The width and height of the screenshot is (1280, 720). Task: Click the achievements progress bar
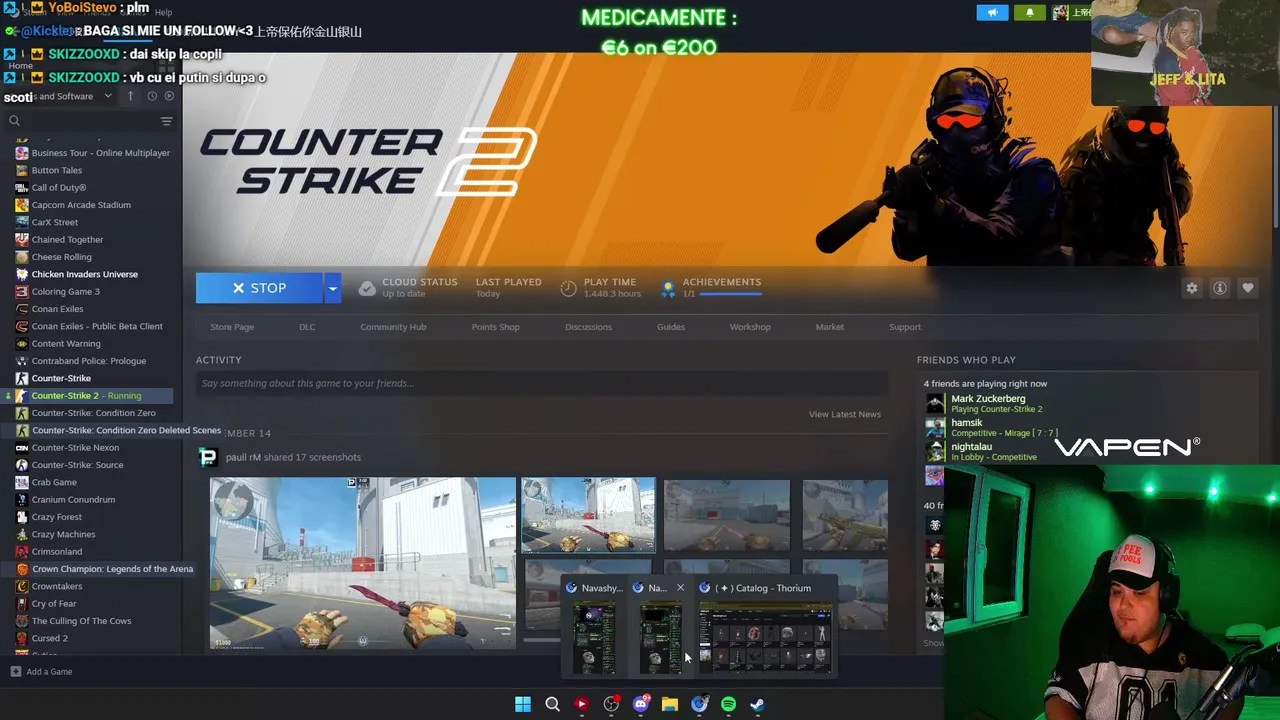tap(730, 294)
